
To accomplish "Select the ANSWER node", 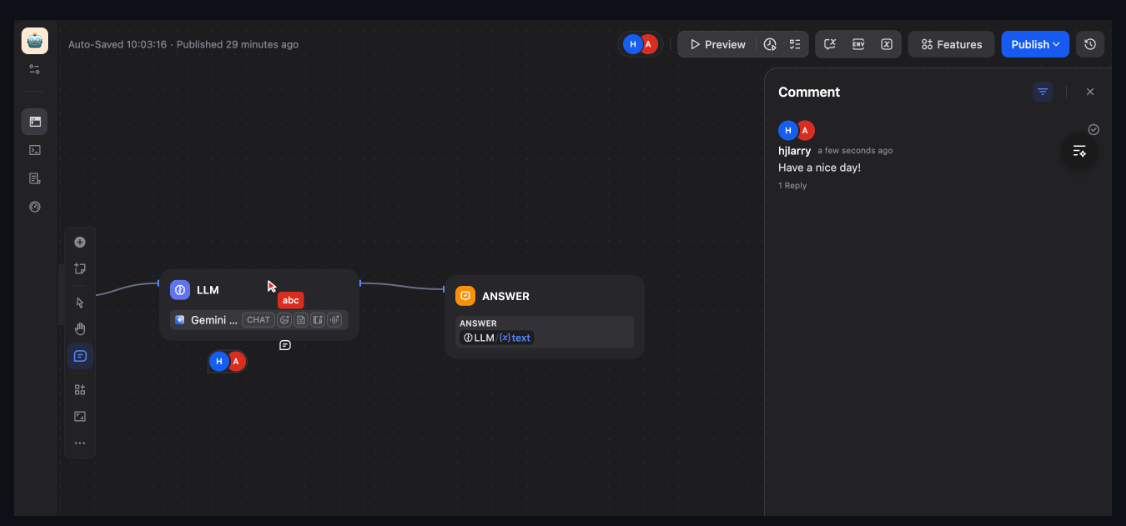I will (544, 296).
